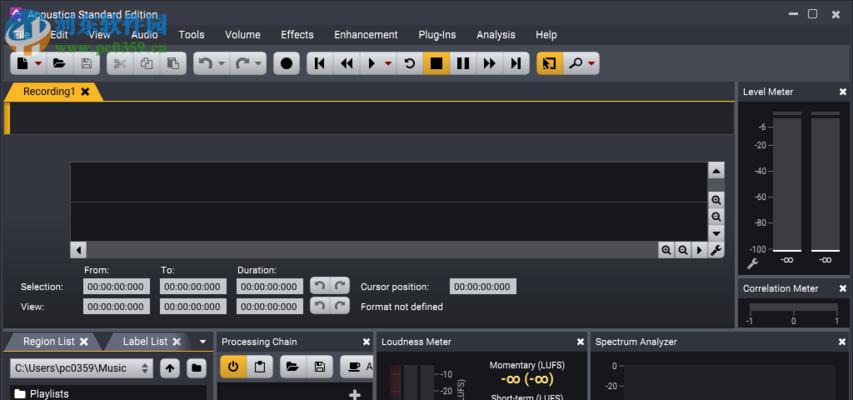The width and height of the screenshot is (853, 400).
Task: Open the Volume menu
Action: 243,34
